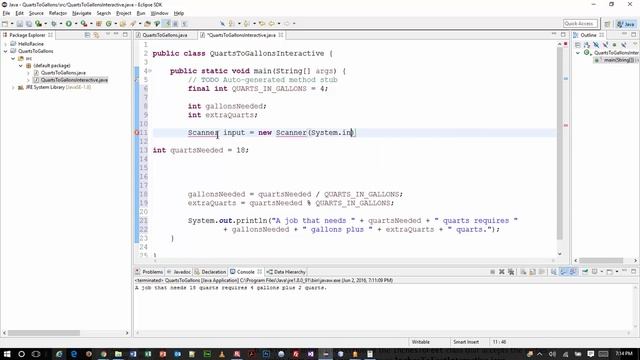Click the Pin Console icon
This screenshot has width=640, height=360.
tap(585, 272)
